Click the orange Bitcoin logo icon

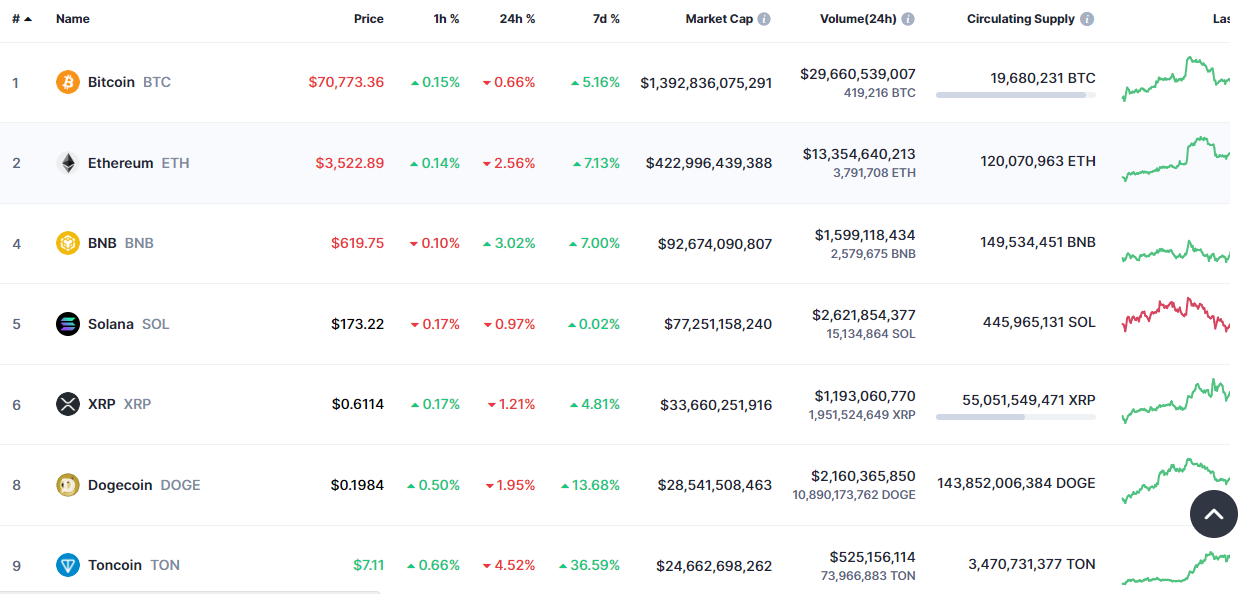68,82
